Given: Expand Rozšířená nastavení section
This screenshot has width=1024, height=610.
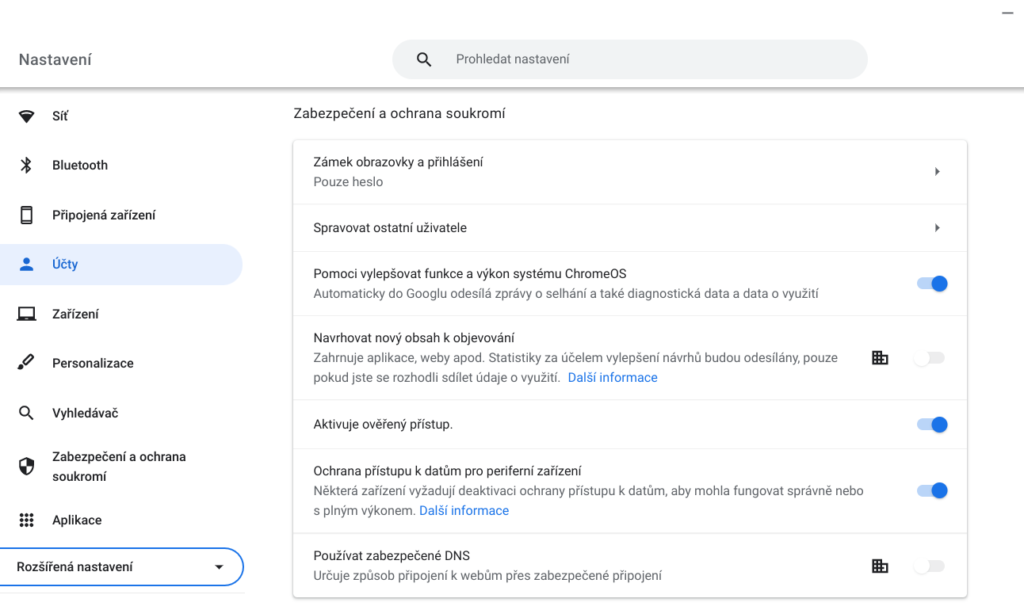Looking at the screenshot, I should [121, 567].
